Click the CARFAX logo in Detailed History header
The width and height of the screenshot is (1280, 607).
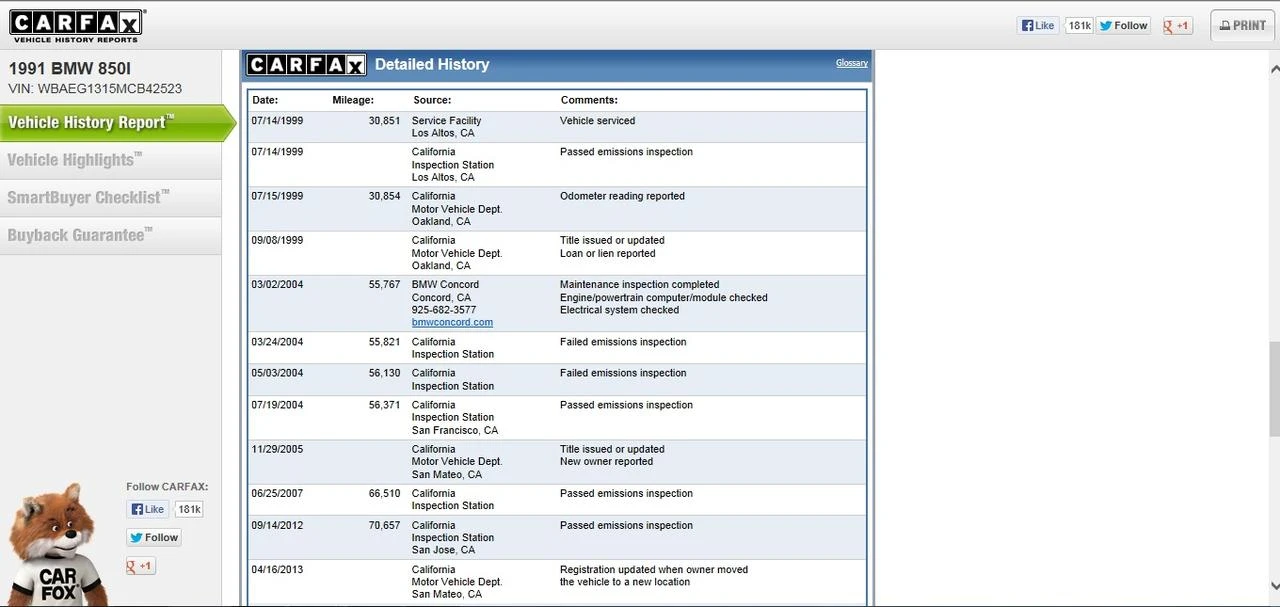306,65
